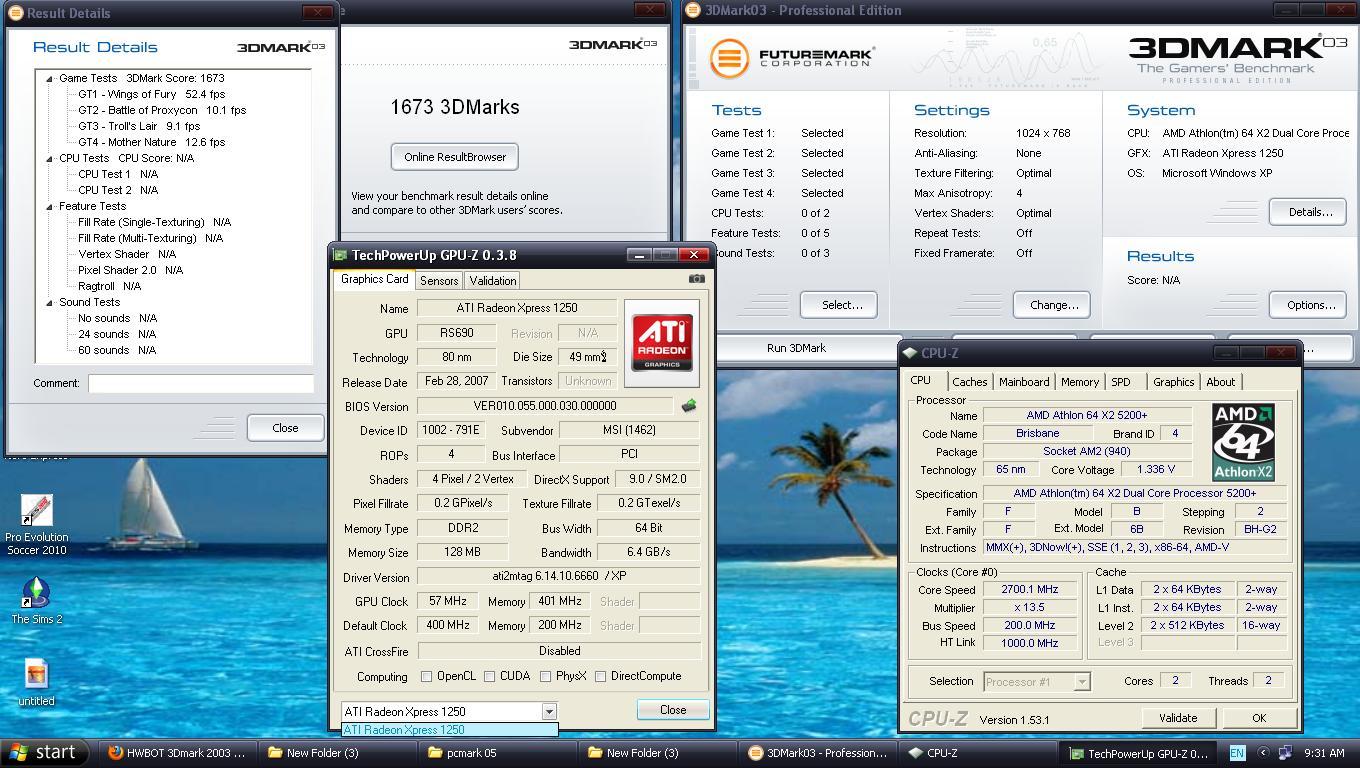Click the Options... results button
Screen dimensions: 1360x768
click(x=1309, y=305)
